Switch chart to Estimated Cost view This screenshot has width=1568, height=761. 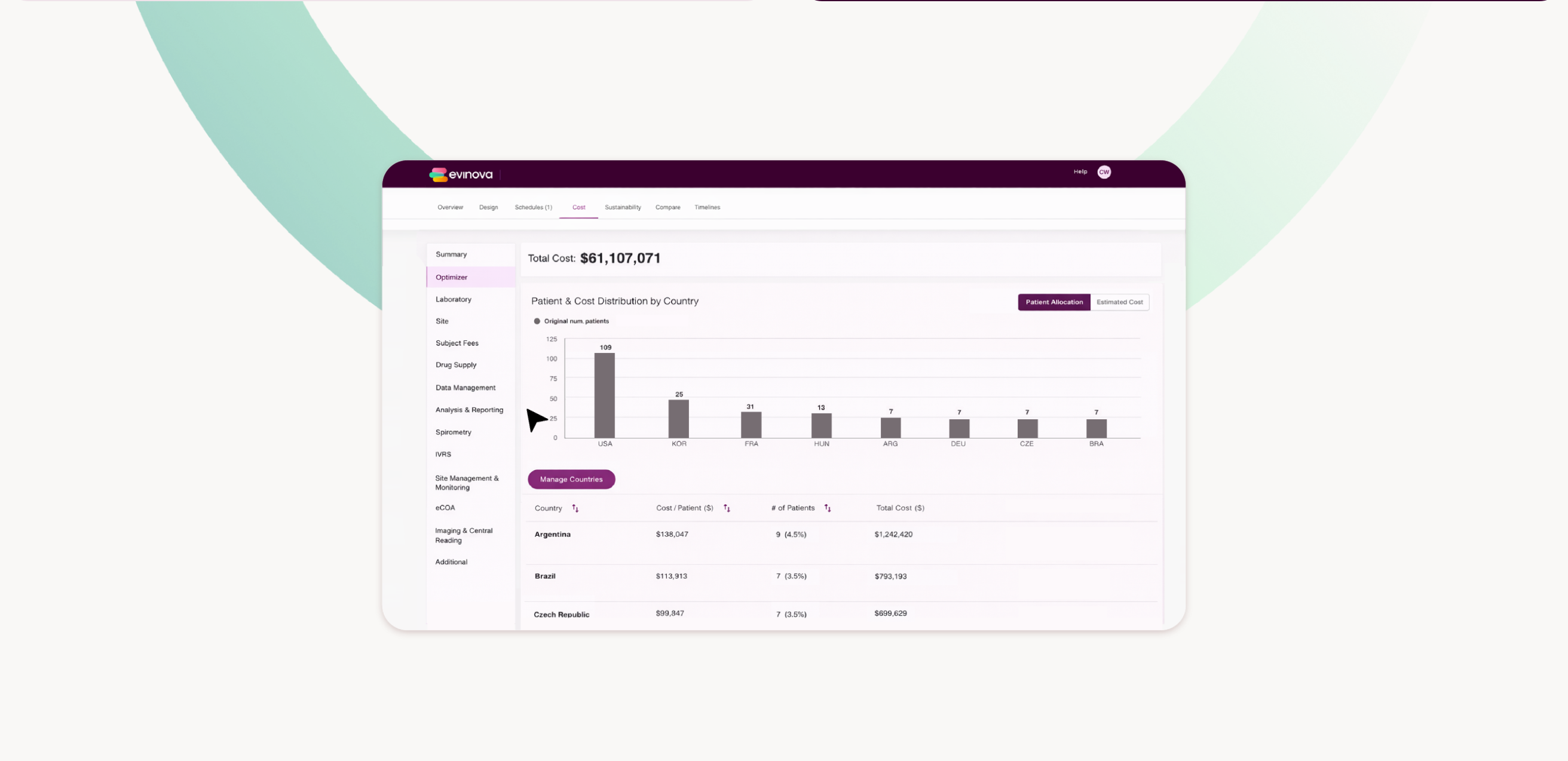coord(1119,302)
